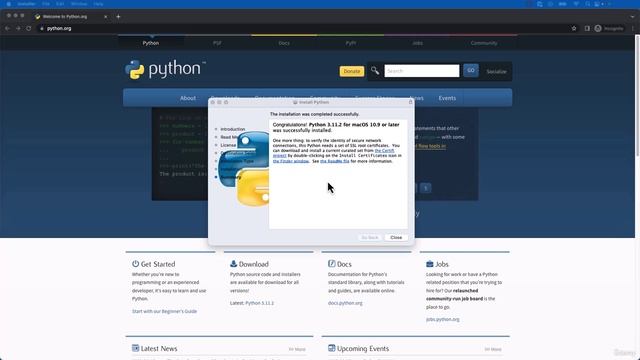Click the Download section arrow icon

[x=233, y=264]
